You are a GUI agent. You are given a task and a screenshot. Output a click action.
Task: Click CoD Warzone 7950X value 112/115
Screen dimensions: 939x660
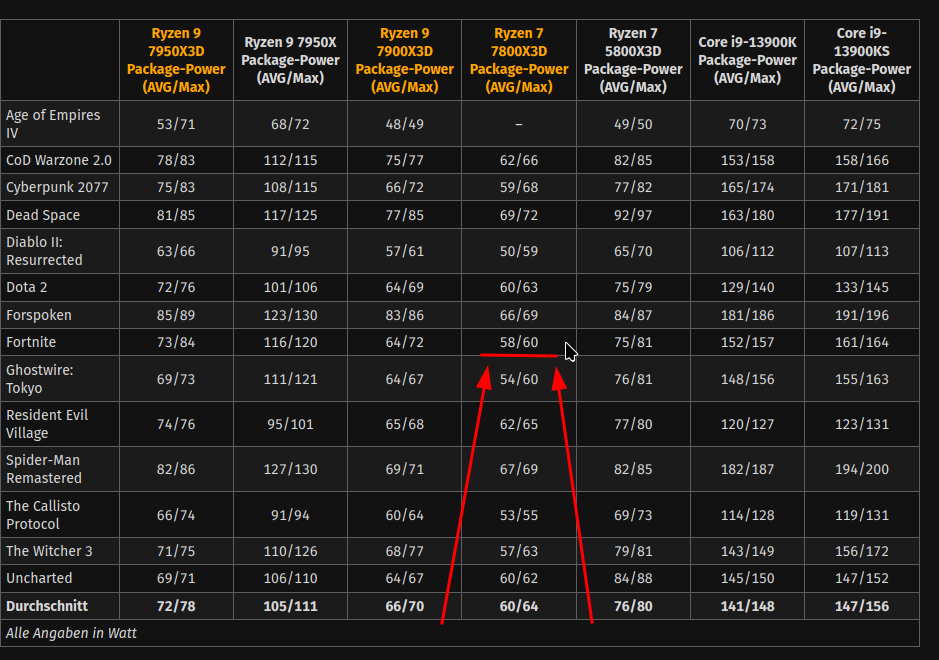coord(290,161)
